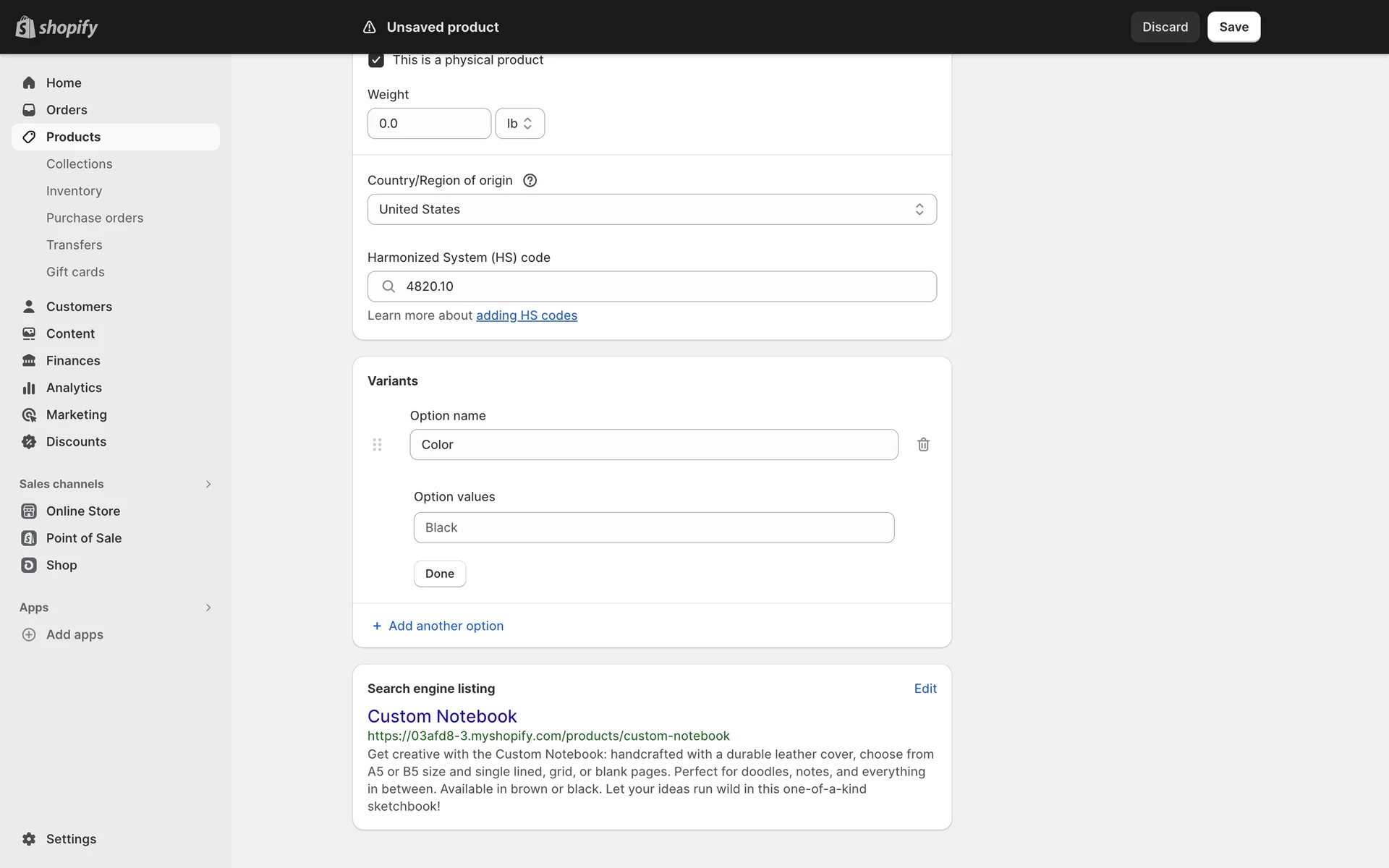
Task: Click the Discounts badge icon
Action: pyautogui.click(x=29, y=441)
